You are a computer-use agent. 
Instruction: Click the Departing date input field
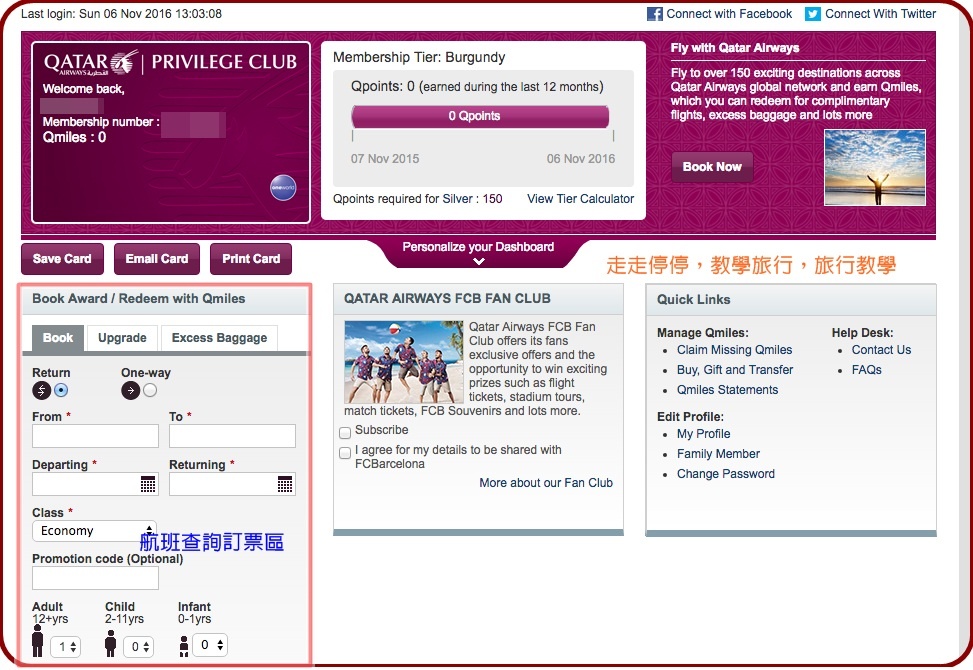coord(96,484)
